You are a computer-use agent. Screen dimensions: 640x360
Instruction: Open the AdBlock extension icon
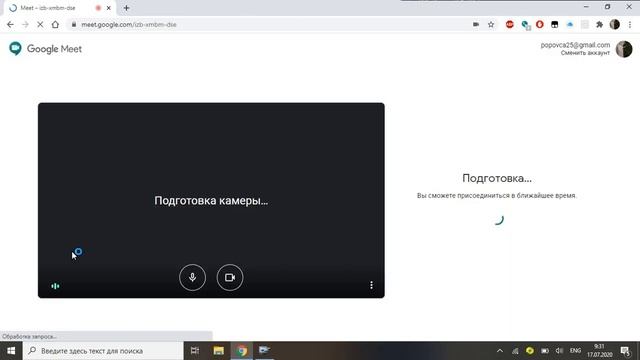tap(510, 24)
